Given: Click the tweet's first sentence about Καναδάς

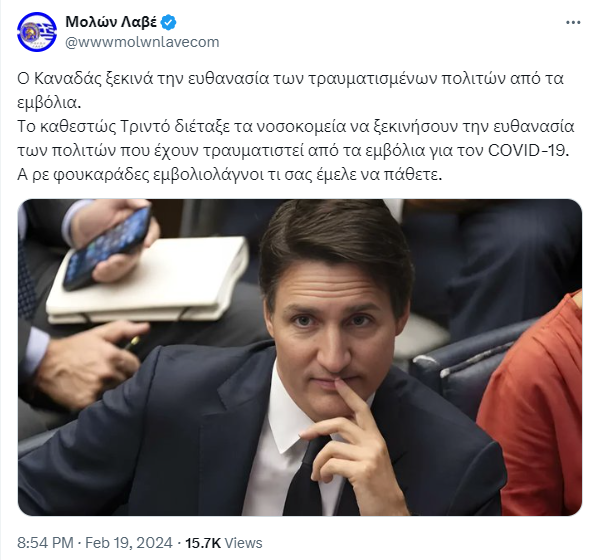Looking at the screenshot, I should [x=290, y=90].
